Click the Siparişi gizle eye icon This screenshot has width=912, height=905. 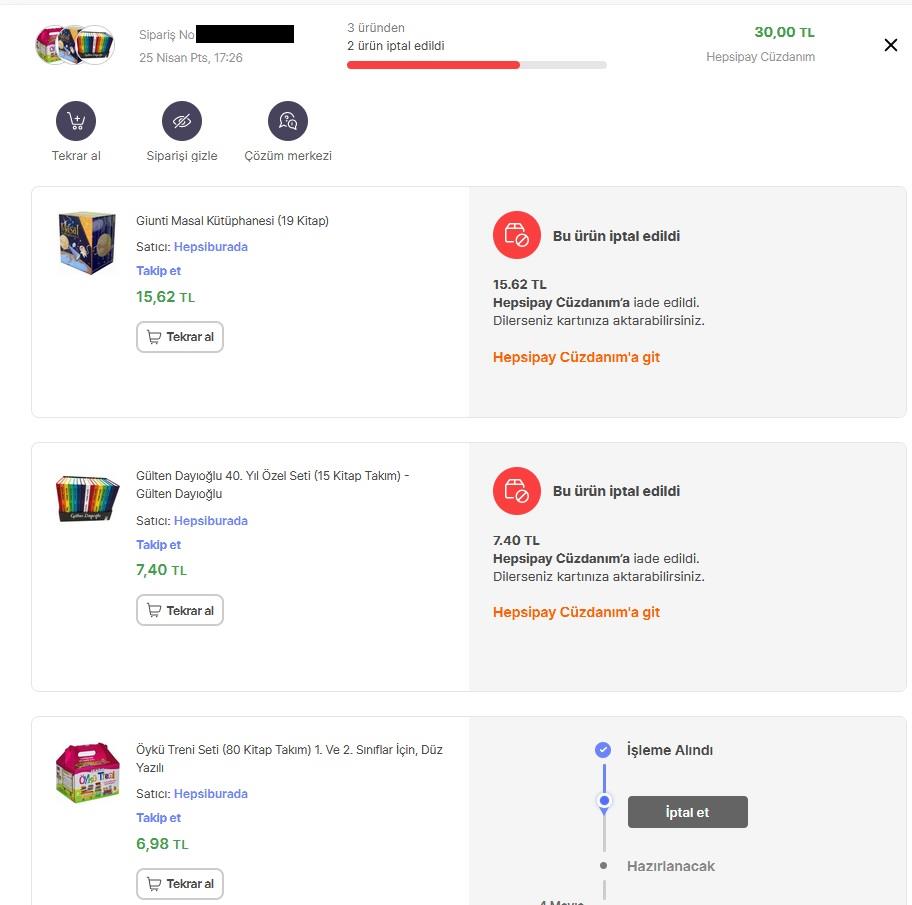[x=182, y=122]
